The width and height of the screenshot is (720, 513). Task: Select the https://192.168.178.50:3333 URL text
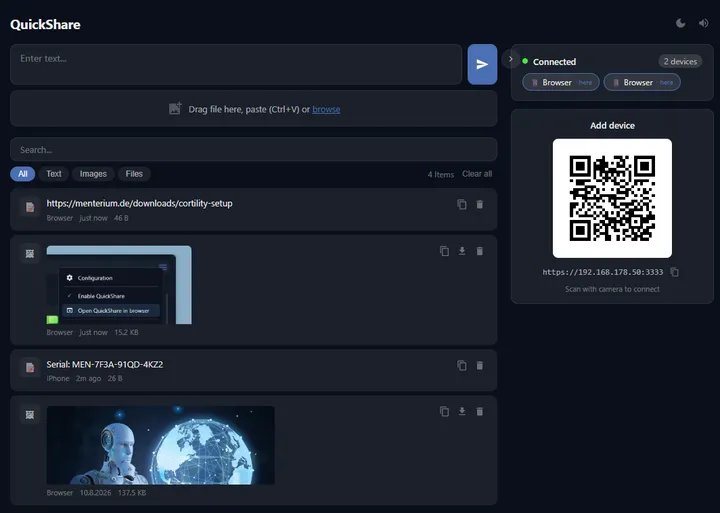[x=602, y=272]
